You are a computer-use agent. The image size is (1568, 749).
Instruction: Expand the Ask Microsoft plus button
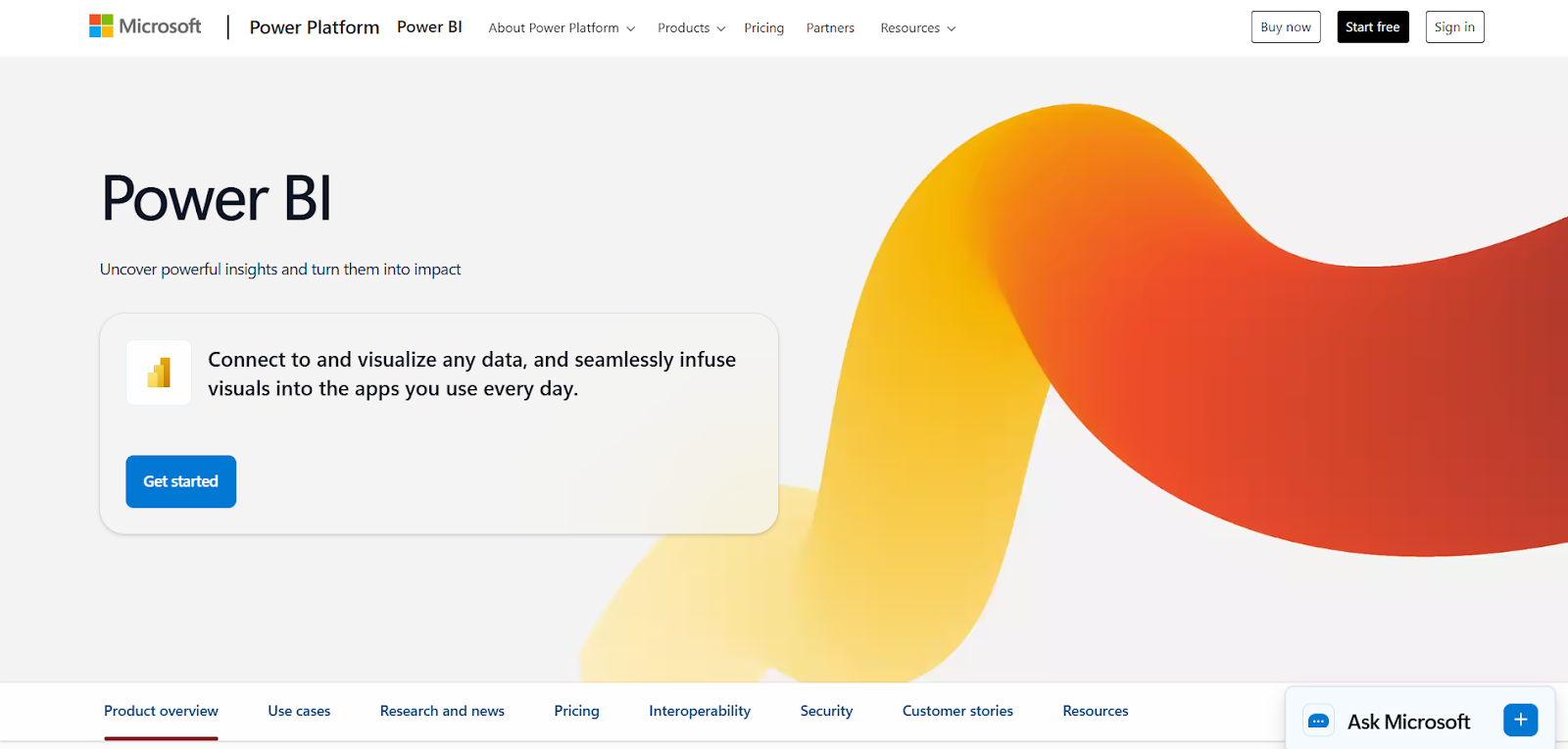pyautogui.click(x=1520, y=720)
